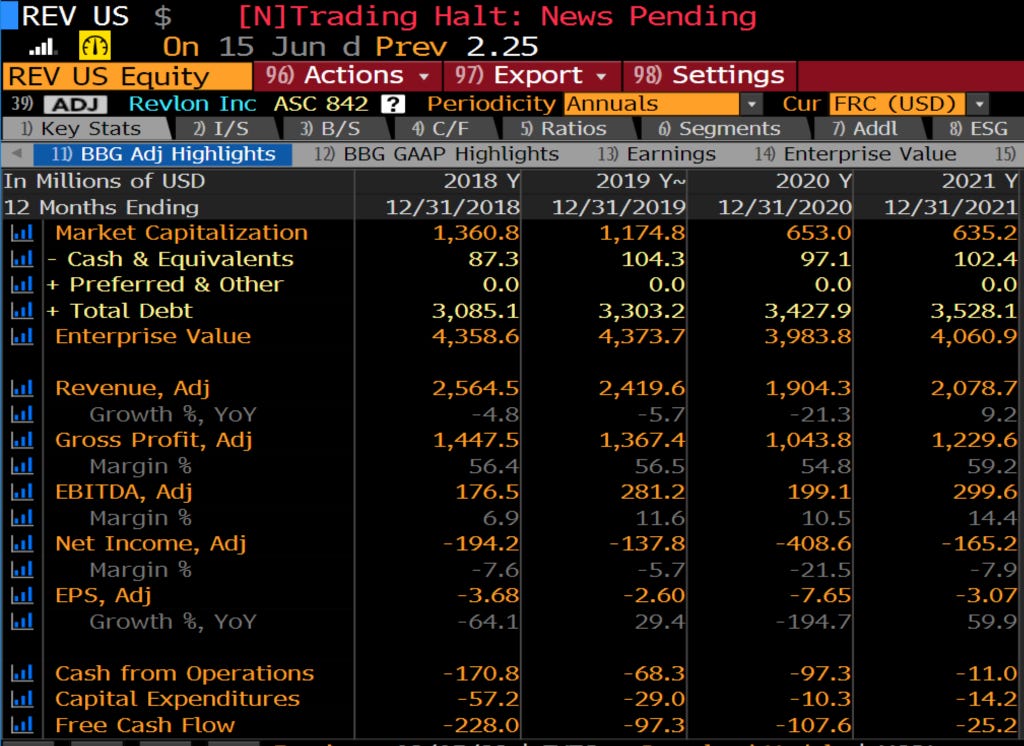Image resolution: width=1024 pixels, height=746 pixels.
Task: Click the Trading Halt: News Pending notice
Action: (497, 16)
